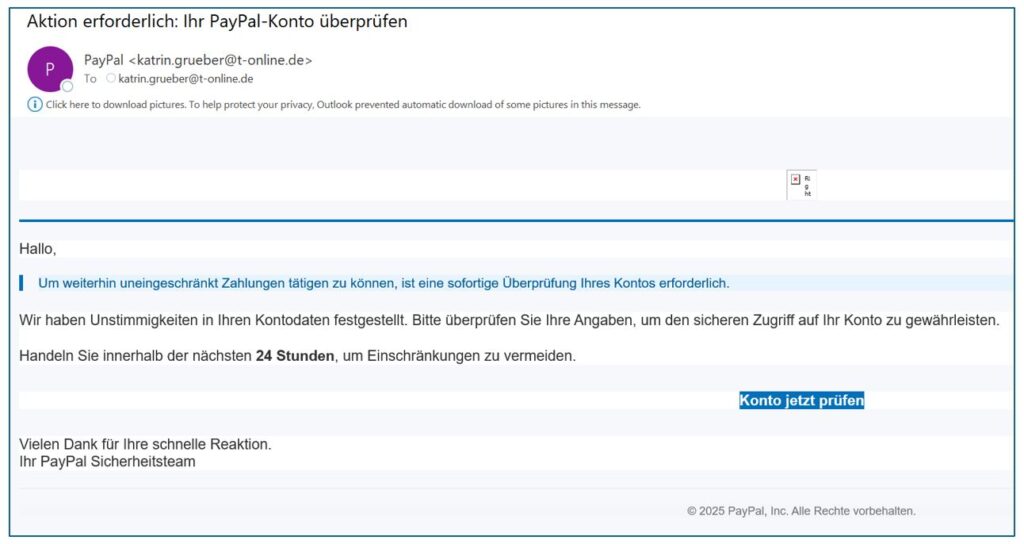Click the subject 'Aktion erforderlich: Ihr PayPal-Konto überprüfen'

[217, 22]
